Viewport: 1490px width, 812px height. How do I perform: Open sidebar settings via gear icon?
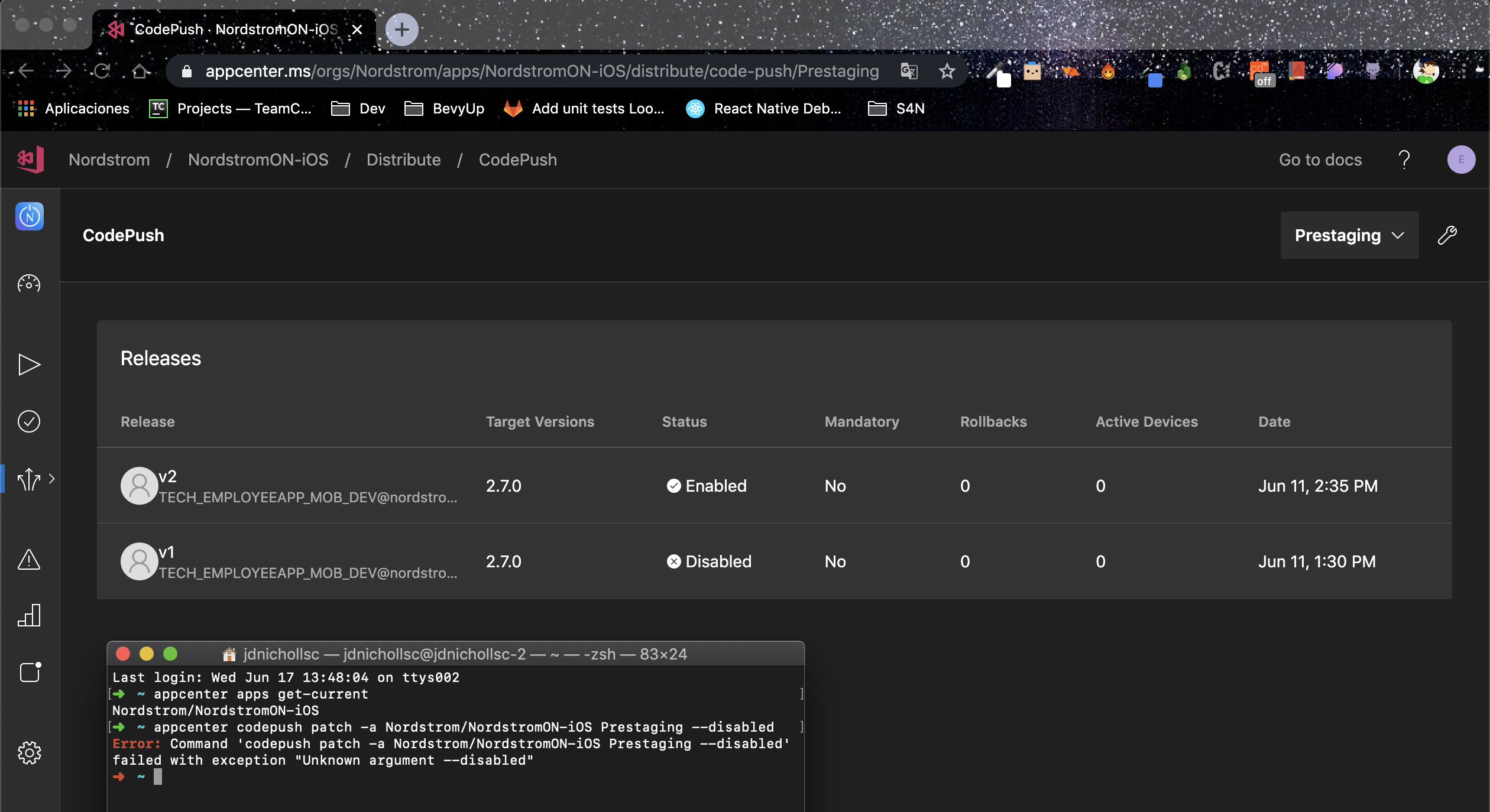pyautogui.click(x=29, y=752)
